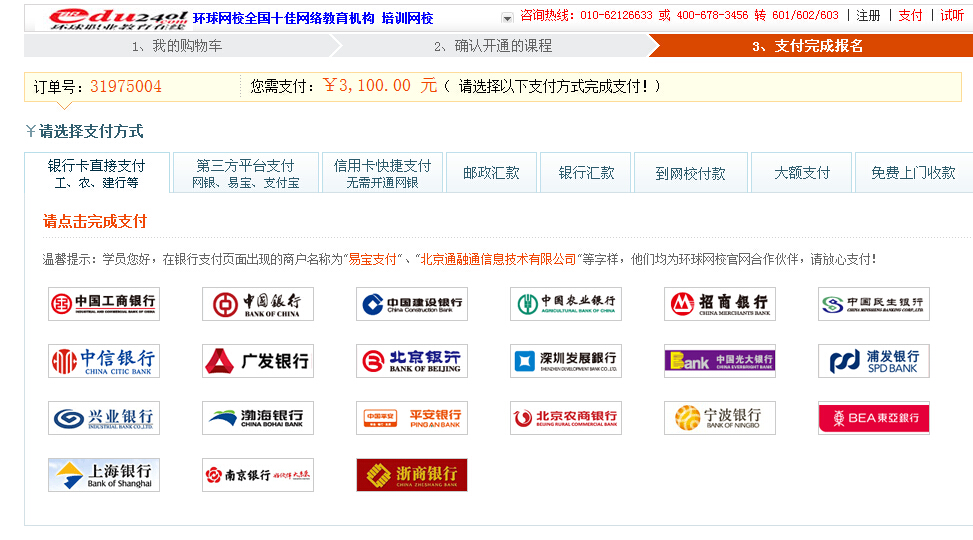973x540 pixels.
Task: Pick Beijing Rural Commercial Bank logo
Action: tap(565, 418)
